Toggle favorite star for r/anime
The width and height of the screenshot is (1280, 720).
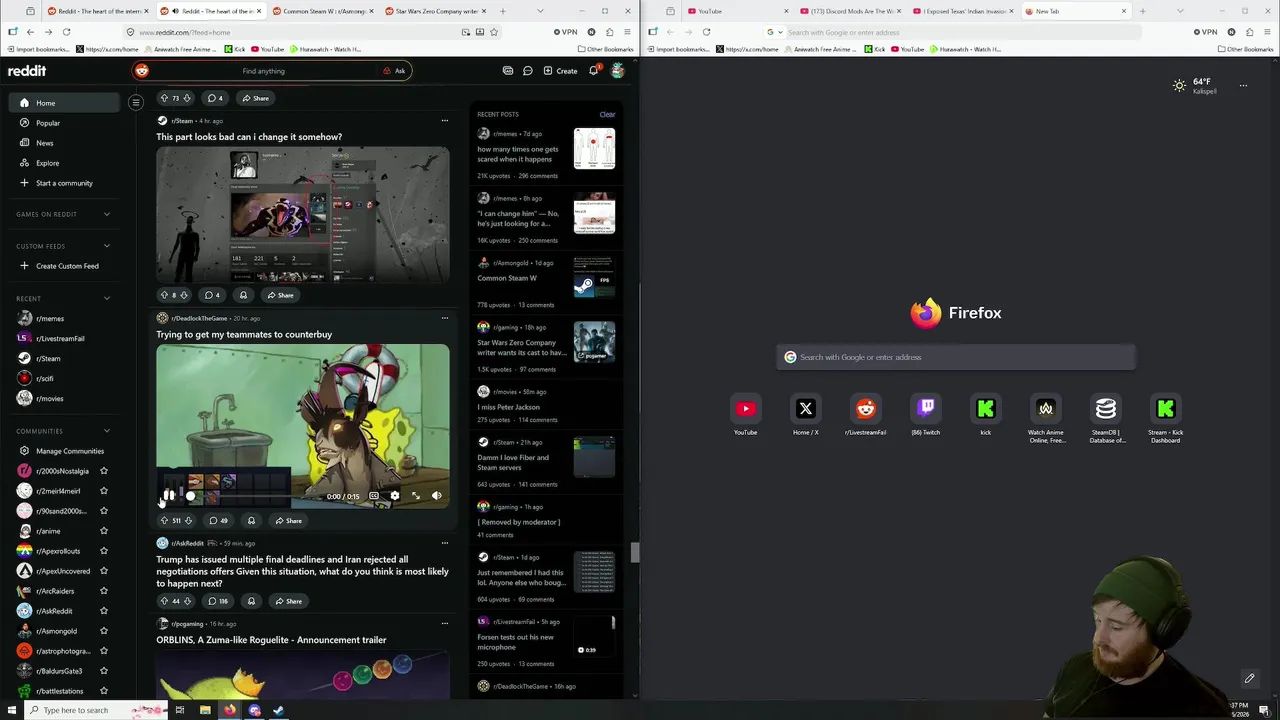[x=104, y=531]
